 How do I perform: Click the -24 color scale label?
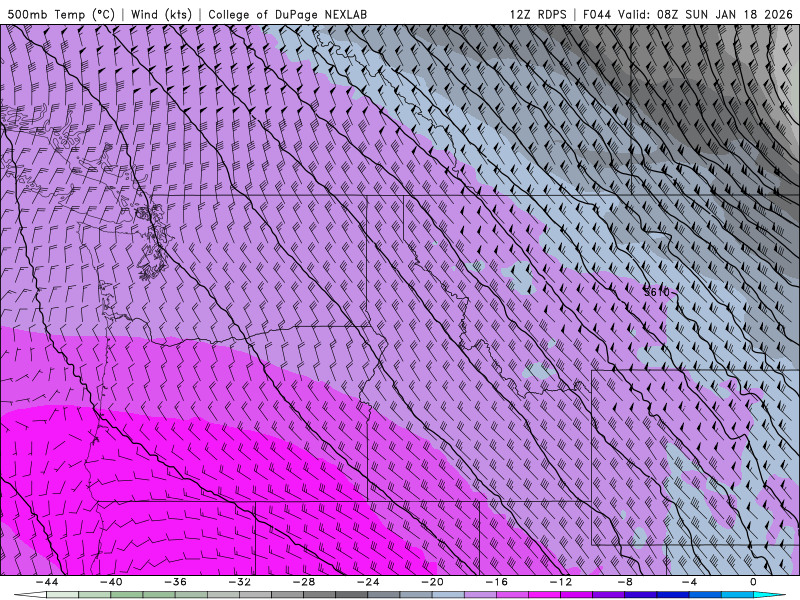[368, 582]
